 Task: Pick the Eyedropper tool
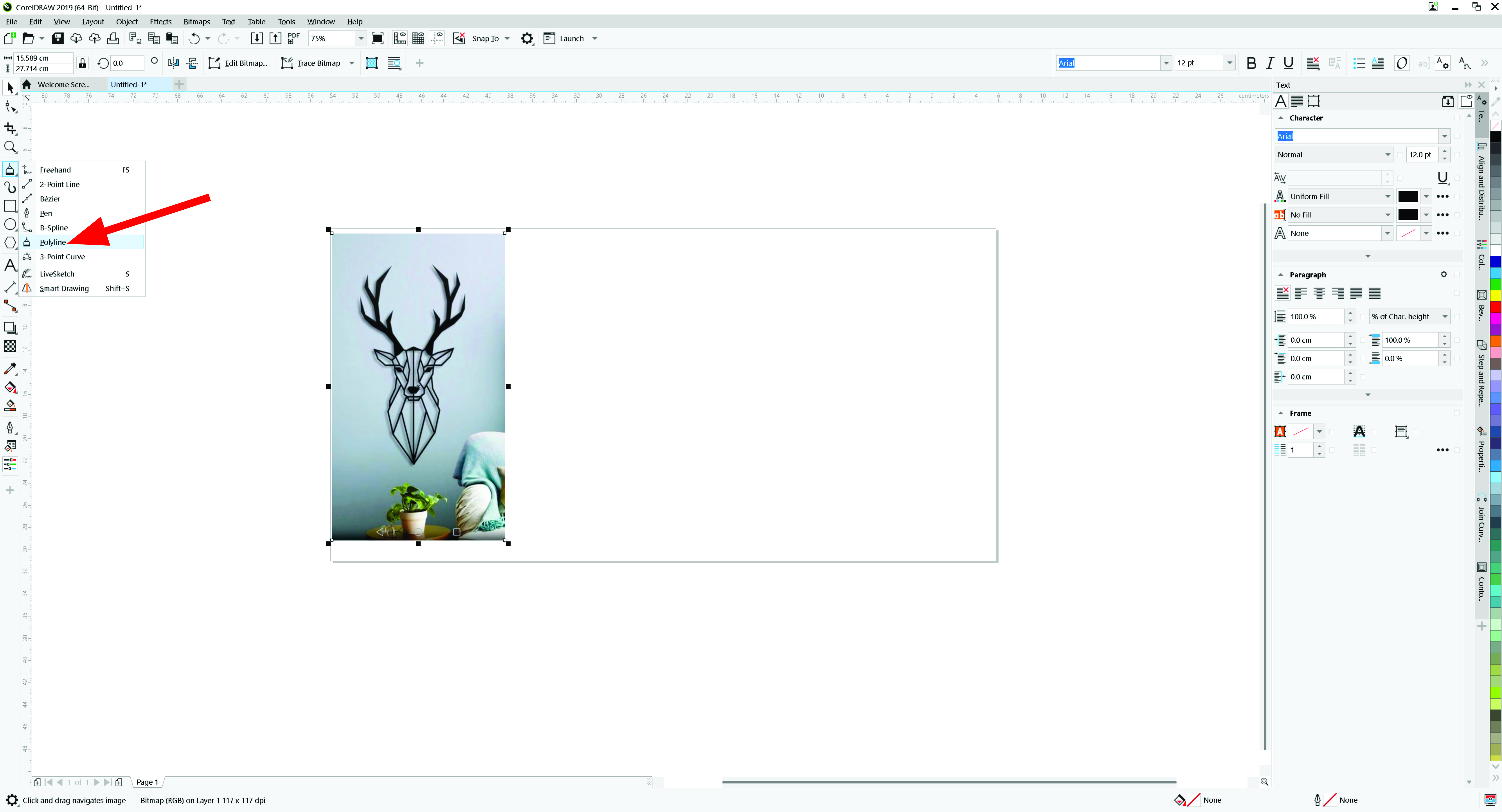click(10, 368)
